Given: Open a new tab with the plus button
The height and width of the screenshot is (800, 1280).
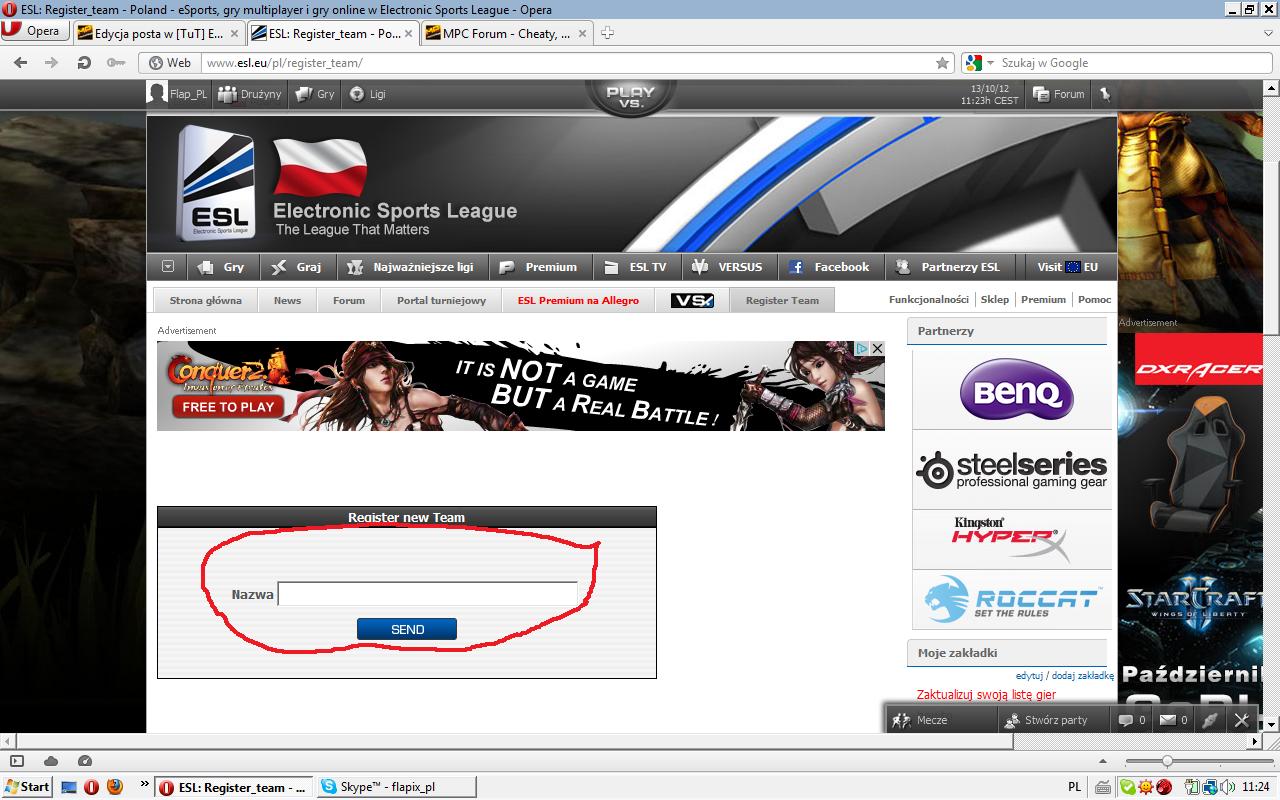Looking at the screenshot, I should [607, 33].
